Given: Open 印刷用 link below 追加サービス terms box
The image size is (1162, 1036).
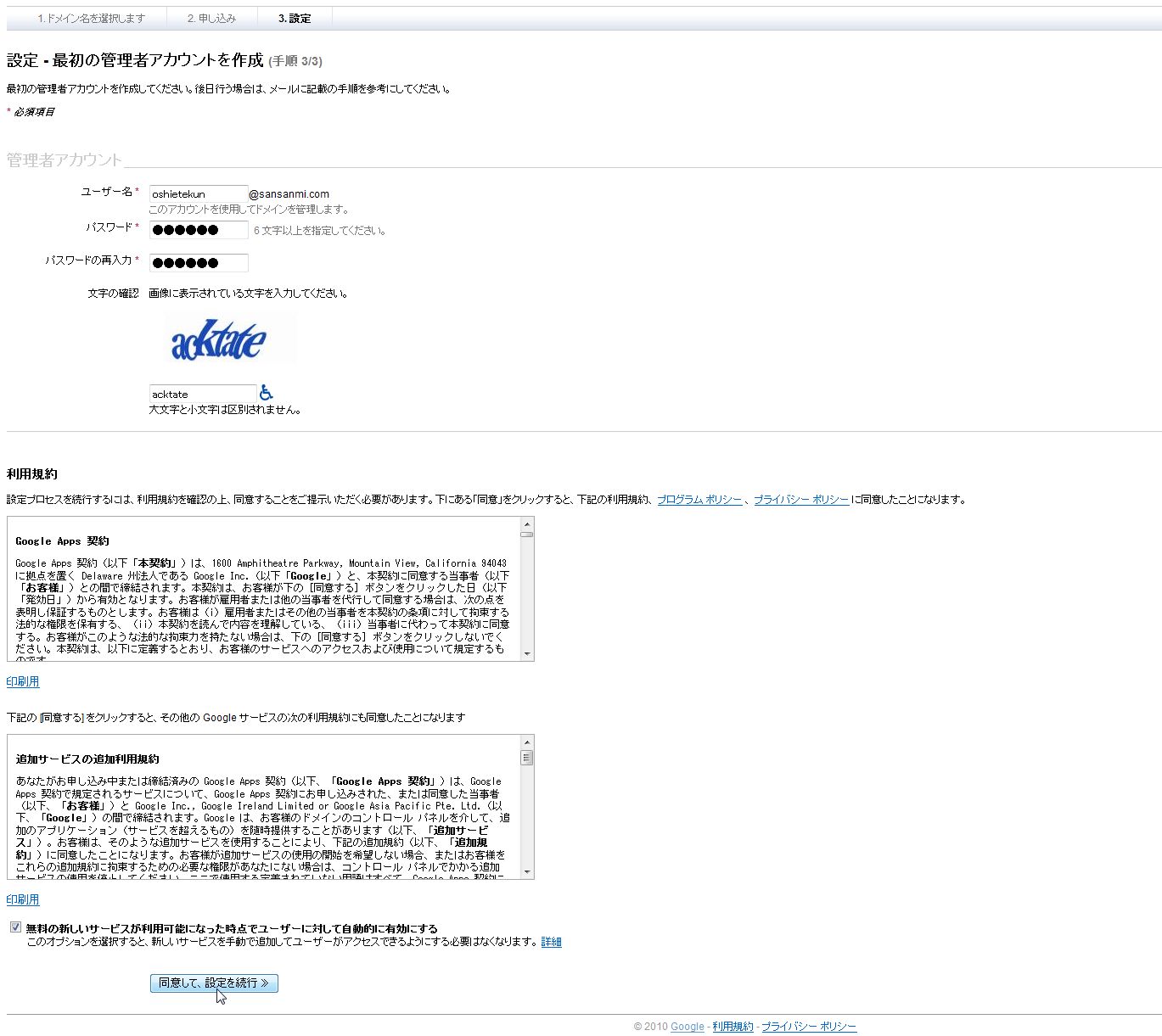Looking at the screenshot, I should coord(23,899).
